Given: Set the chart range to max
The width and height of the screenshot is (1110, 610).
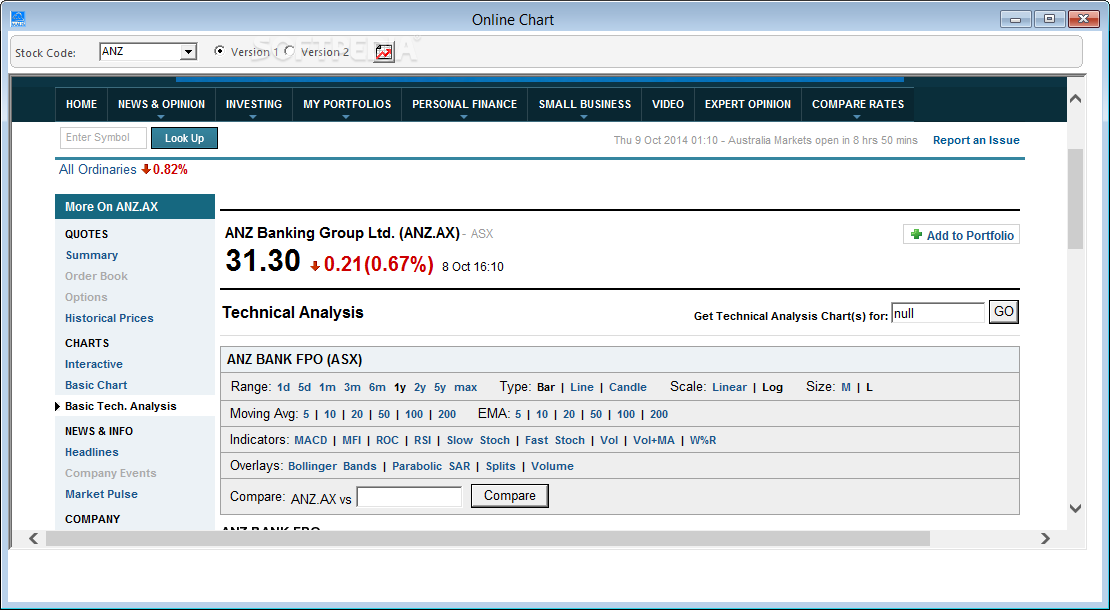Looking at the screenshot, I should (x=465, y=387).
